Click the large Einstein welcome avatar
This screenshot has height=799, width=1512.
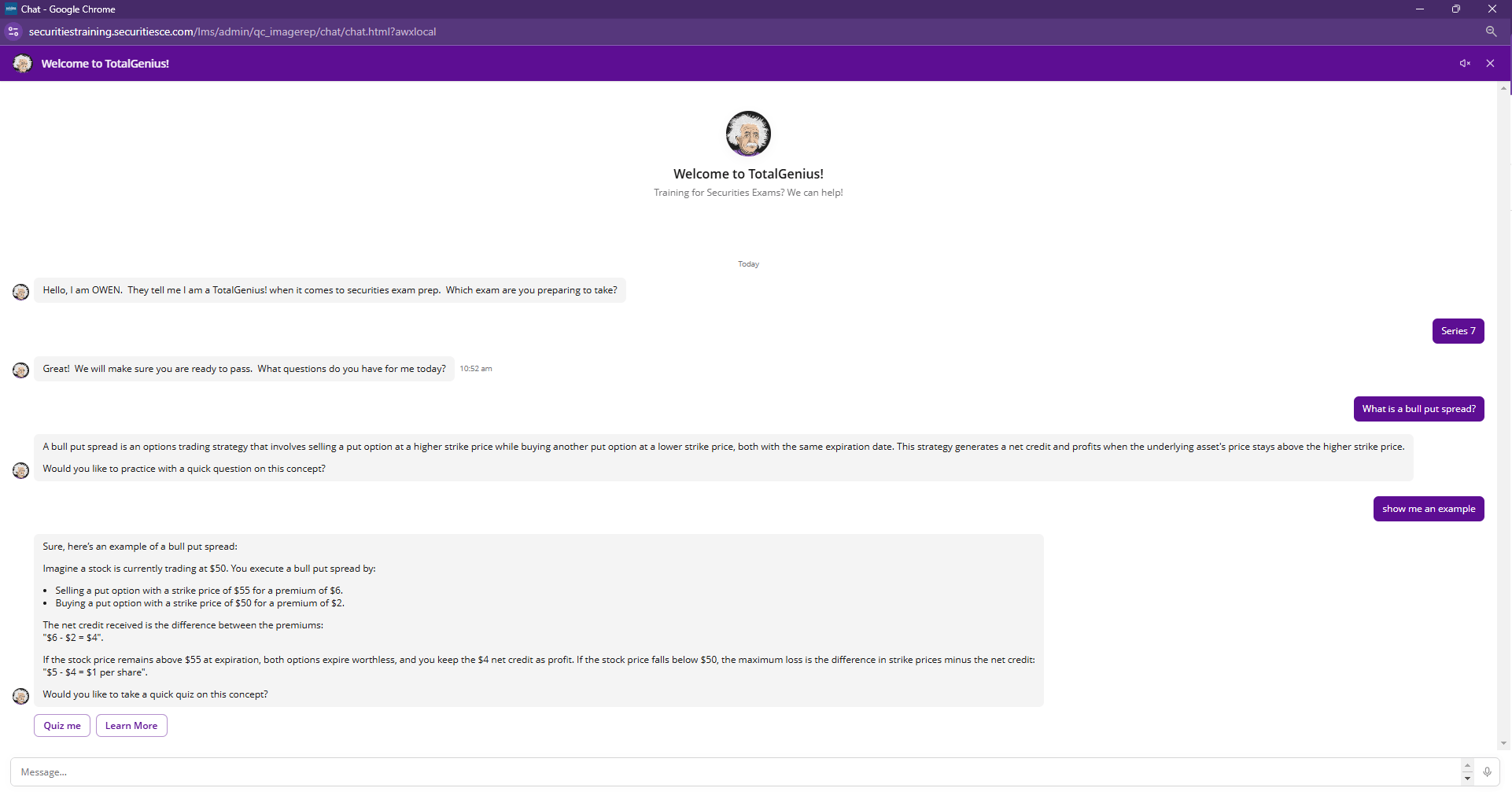[x=748, y=134]
